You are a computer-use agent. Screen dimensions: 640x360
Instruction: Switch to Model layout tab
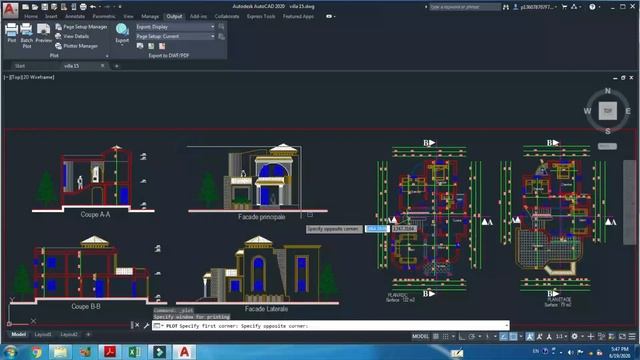click(18, 334)
